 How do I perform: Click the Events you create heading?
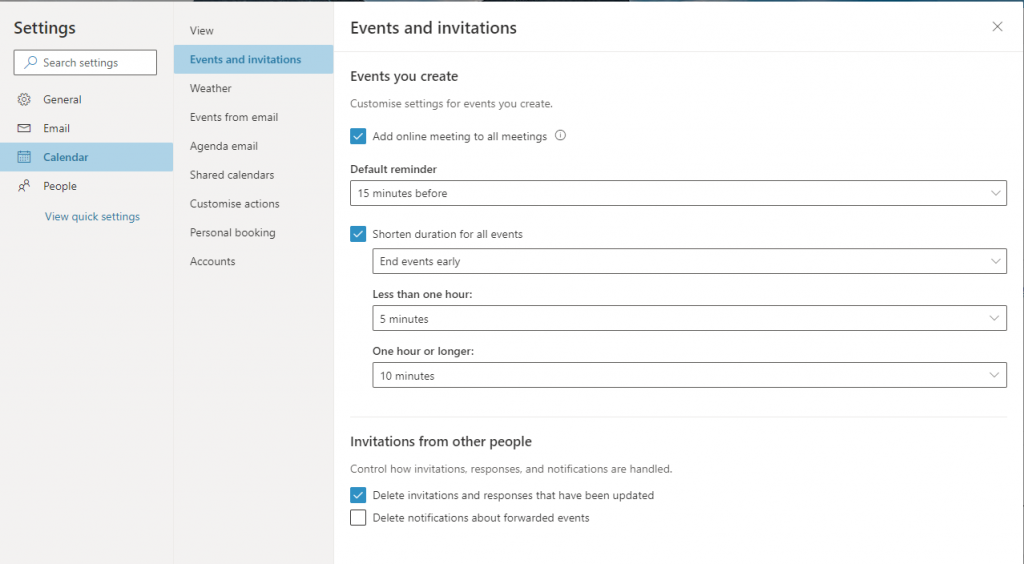(x=404, y=76)
